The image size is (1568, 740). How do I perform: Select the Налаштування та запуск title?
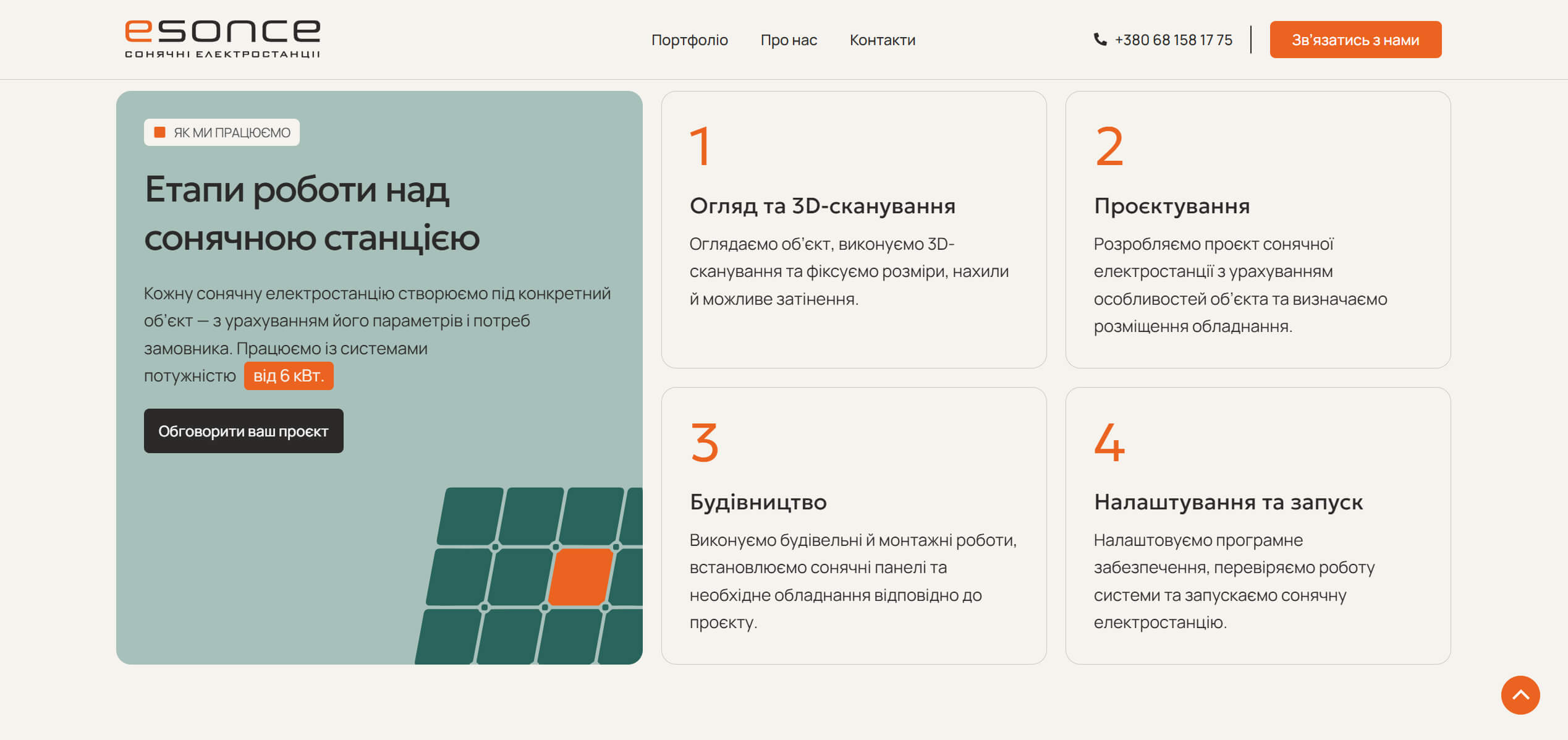pos(1228,502)
